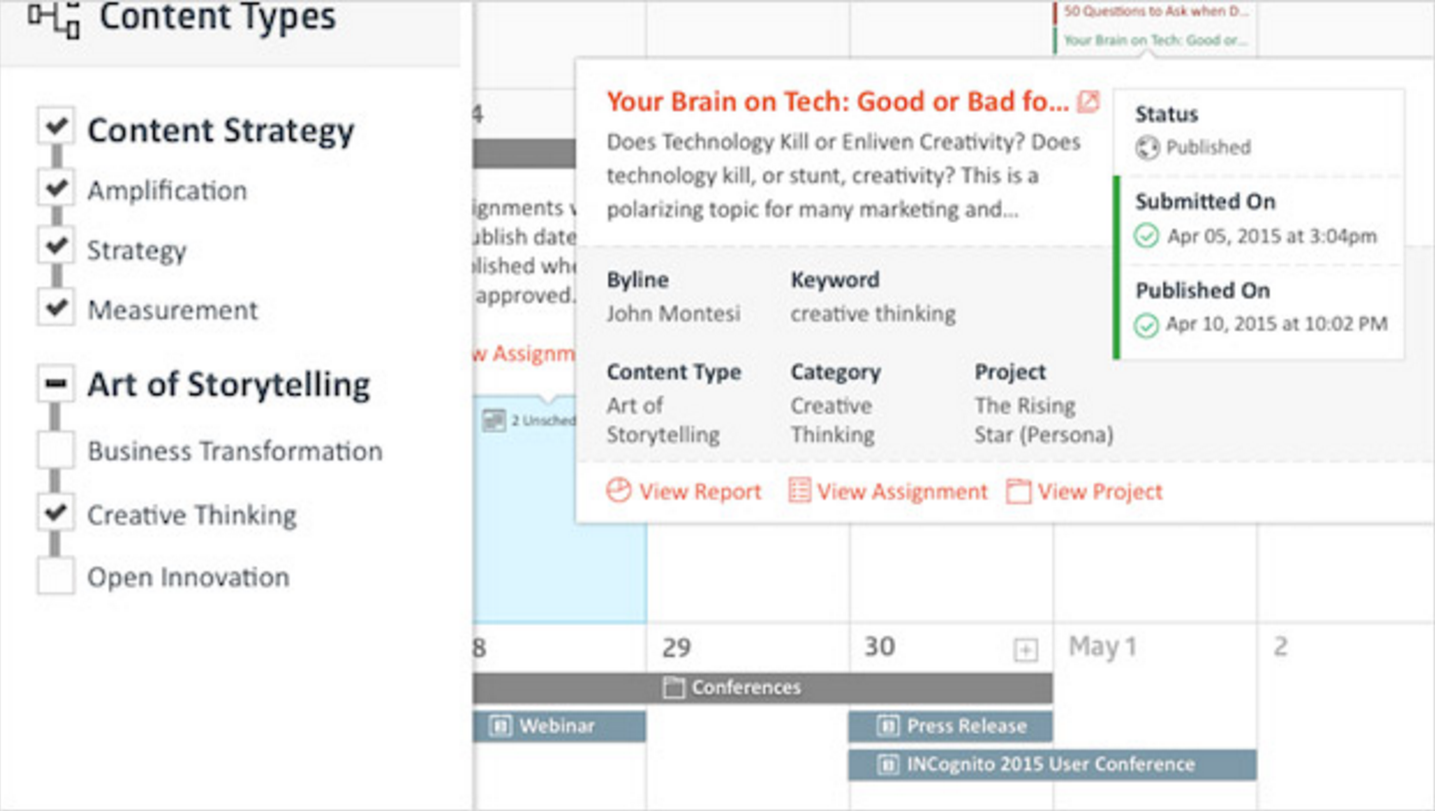Open the Your Brain on Tech title link
The image size is (1435, 811).
tap(837, 101)
